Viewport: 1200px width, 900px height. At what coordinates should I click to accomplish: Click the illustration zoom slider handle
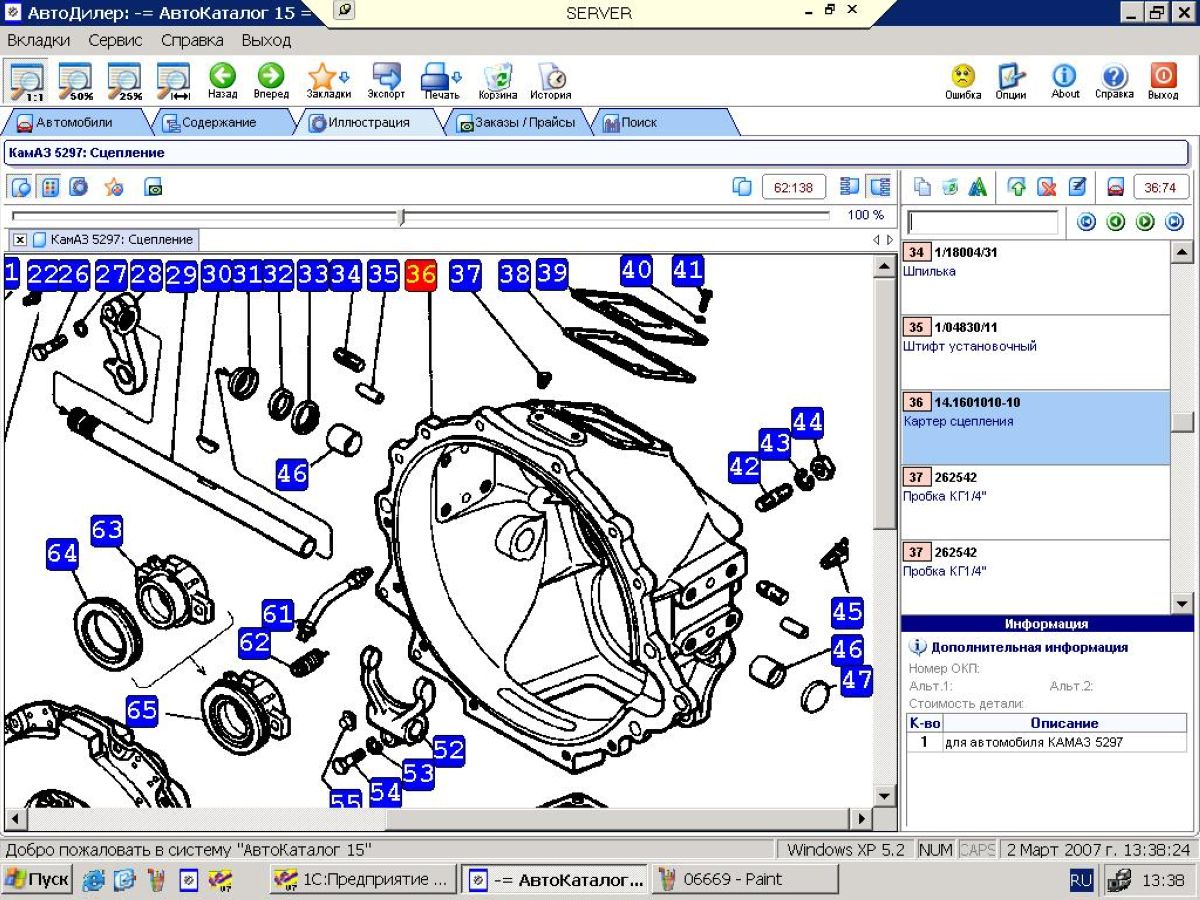point(402,216)
